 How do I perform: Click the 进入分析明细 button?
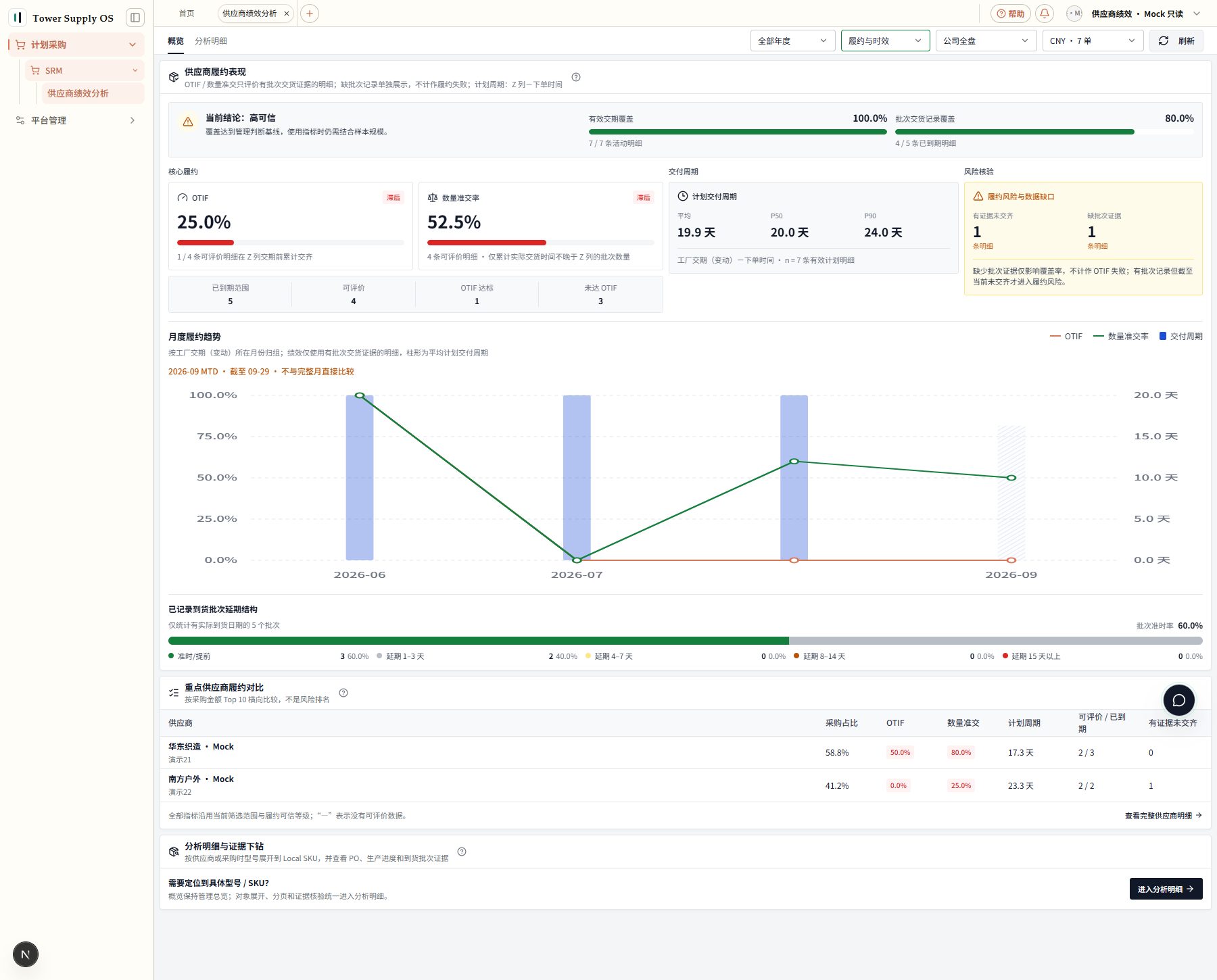tap(1166, 889)
